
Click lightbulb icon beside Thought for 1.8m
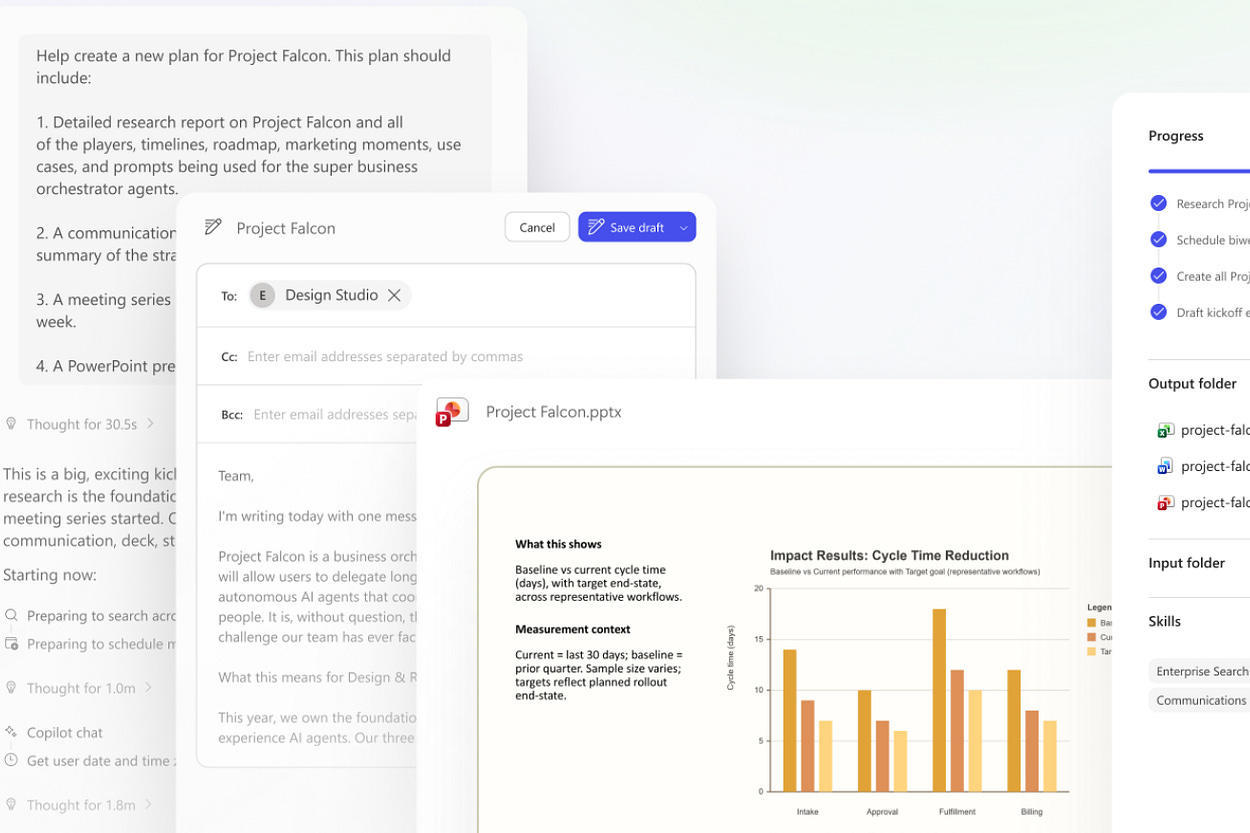point(12,804)
